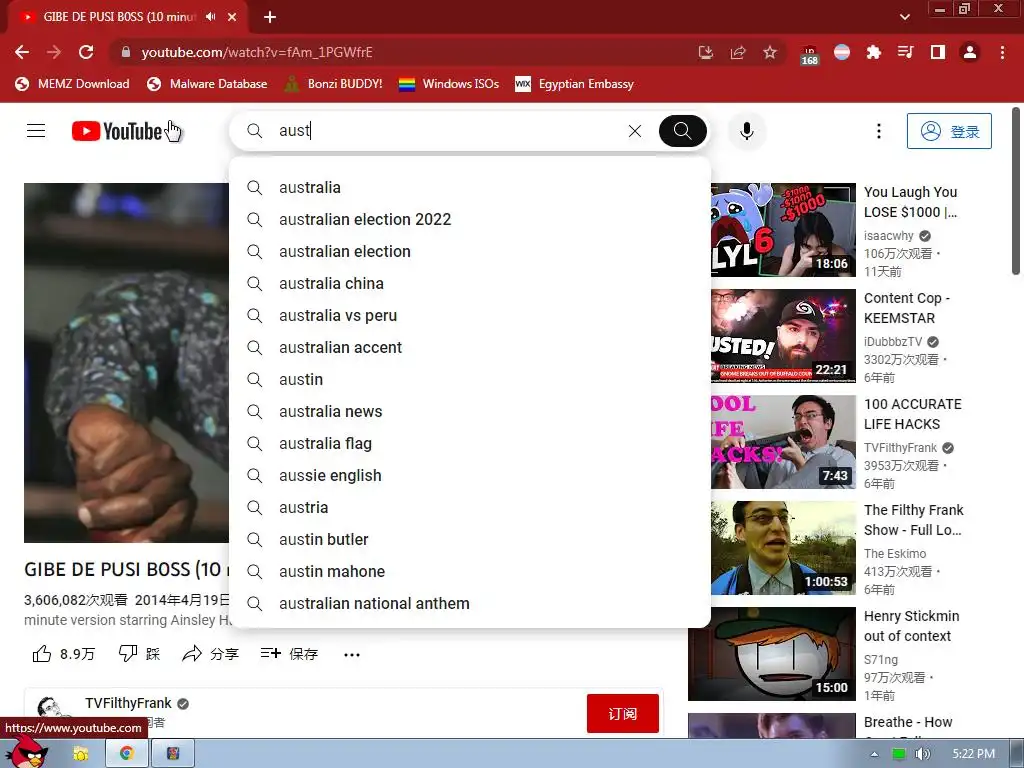Open the taskbar volume speaker icon

point(922,754)
